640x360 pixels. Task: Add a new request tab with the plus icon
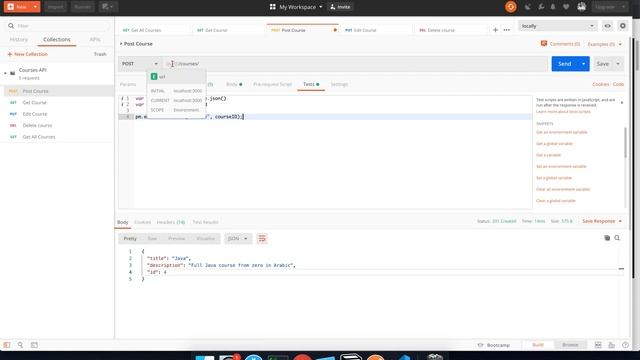pyautogui.click(x=495, y=30)
